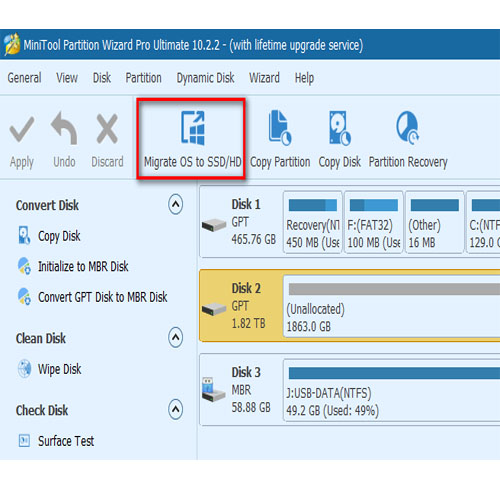Screen dimensions: 500x500
Task: Click the MiniTool app logo in title bar
Action: coord(12,44)
